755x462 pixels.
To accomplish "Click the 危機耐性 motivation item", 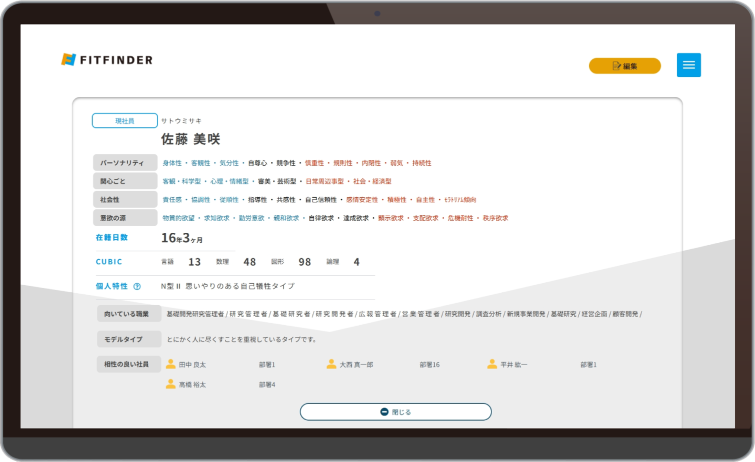I will (460, 218).
